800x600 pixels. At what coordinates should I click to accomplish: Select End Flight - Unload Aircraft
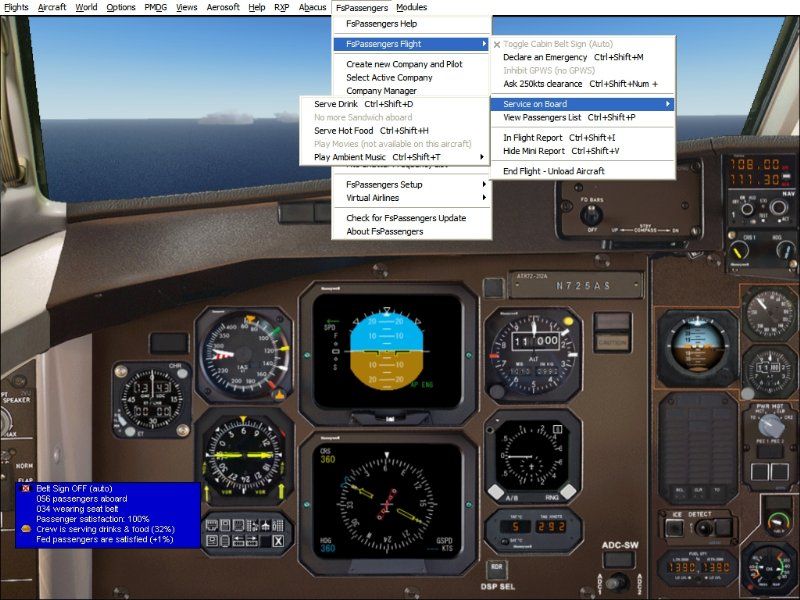pyautogui.click(x=582, y=171)
